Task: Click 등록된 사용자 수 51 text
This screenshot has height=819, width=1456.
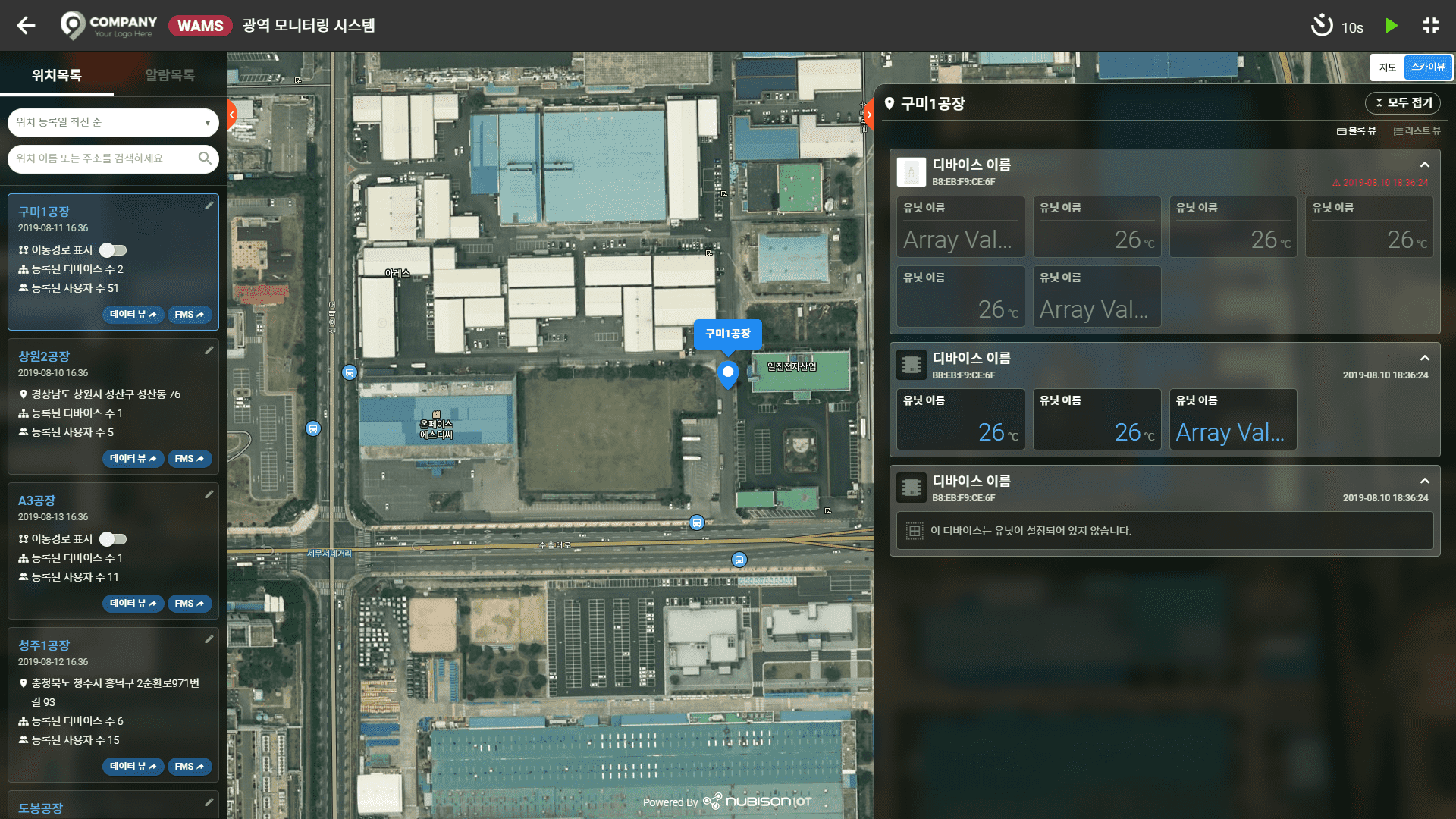Action: click(74, 288)
